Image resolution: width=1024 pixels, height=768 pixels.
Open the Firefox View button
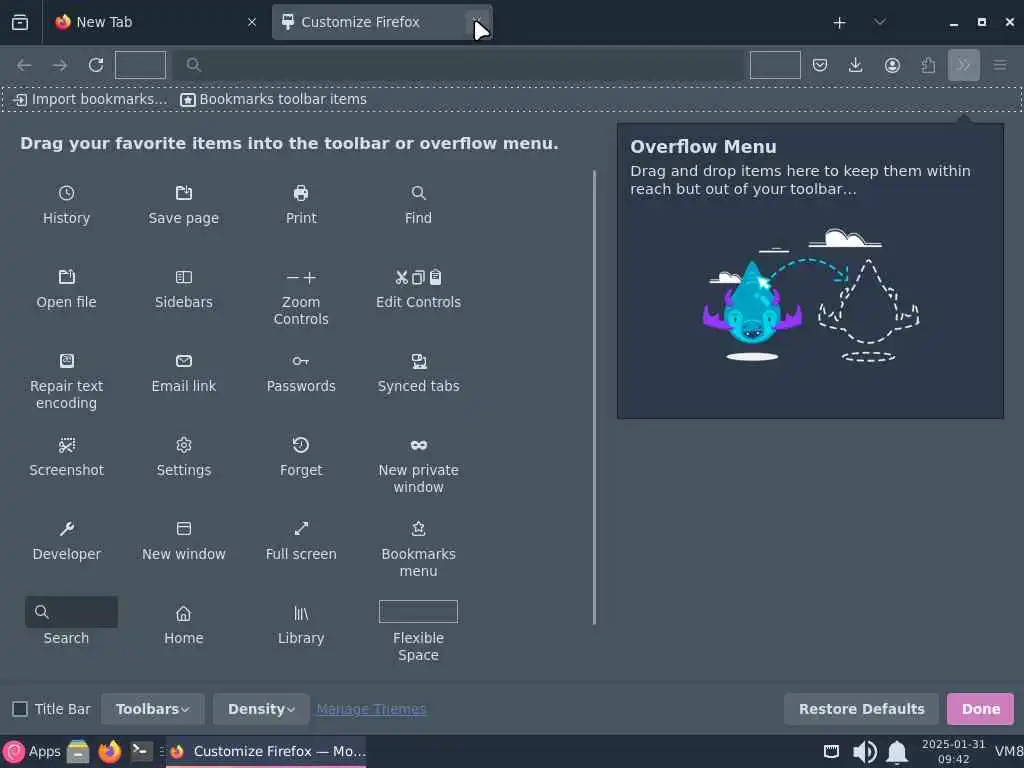pyautogui.click(x=20, y=22)
